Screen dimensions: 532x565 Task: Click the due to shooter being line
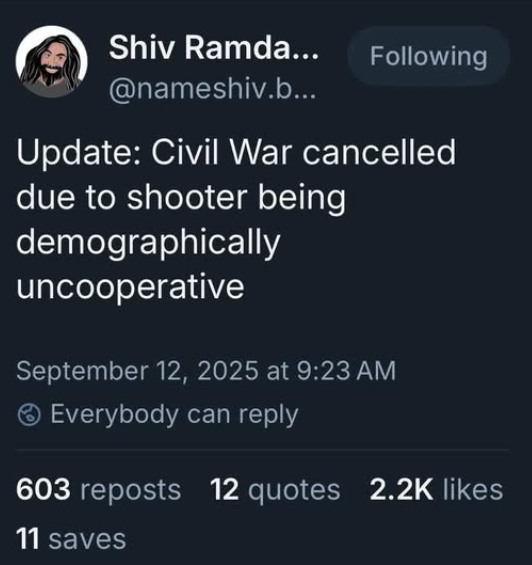181,198
